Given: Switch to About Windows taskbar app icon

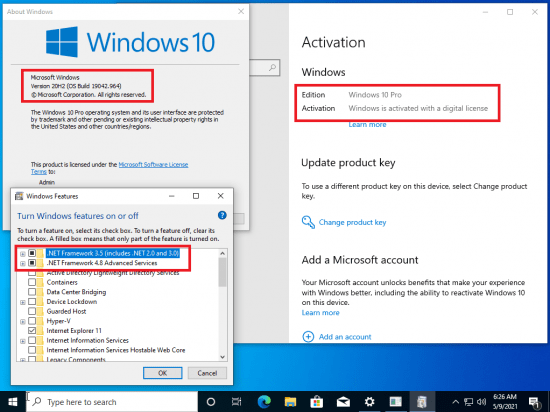Looking at the screenshot, I should pyautogui.click(x=395, y=402).
